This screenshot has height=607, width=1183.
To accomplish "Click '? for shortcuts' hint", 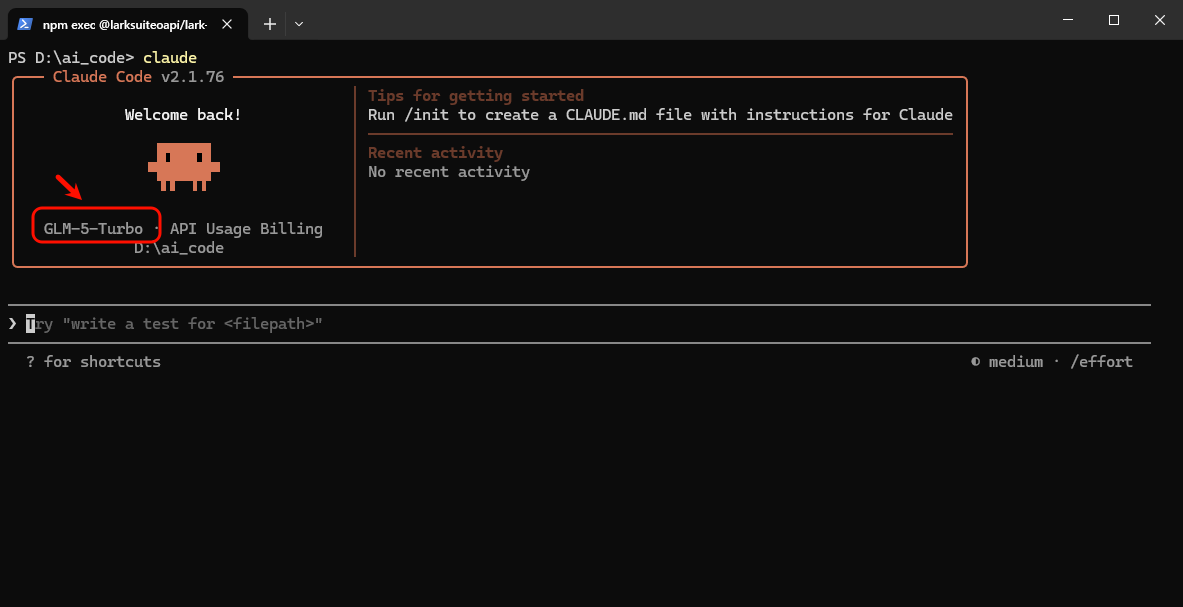I will pyautogui.click(x=94, y=362).
